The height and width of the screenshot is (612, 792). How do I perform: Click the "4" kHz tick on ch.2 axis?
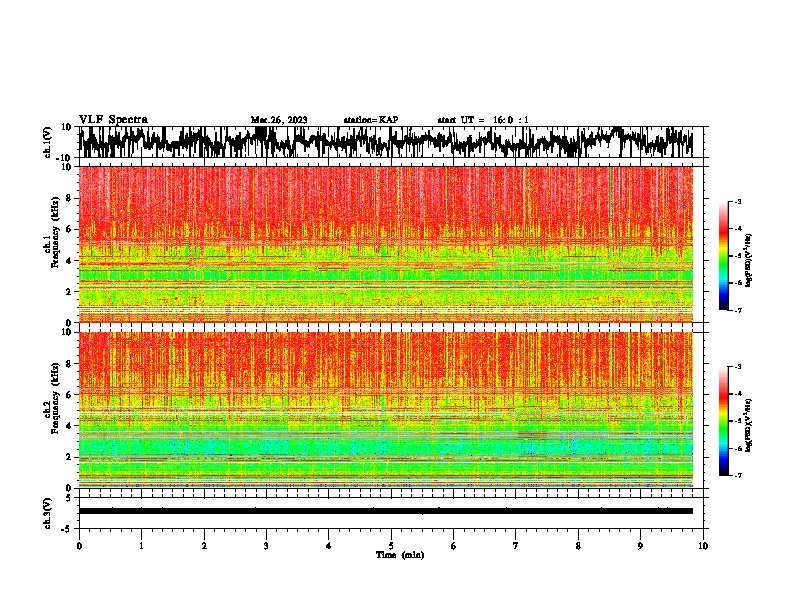click(x=69, y=426)
